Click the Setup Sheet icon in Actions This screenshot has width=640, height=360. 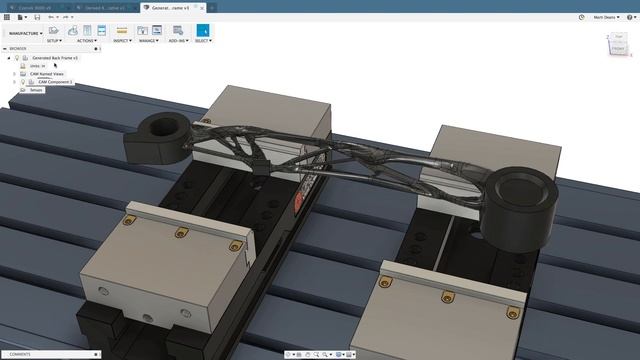click(x=102, y=31)
